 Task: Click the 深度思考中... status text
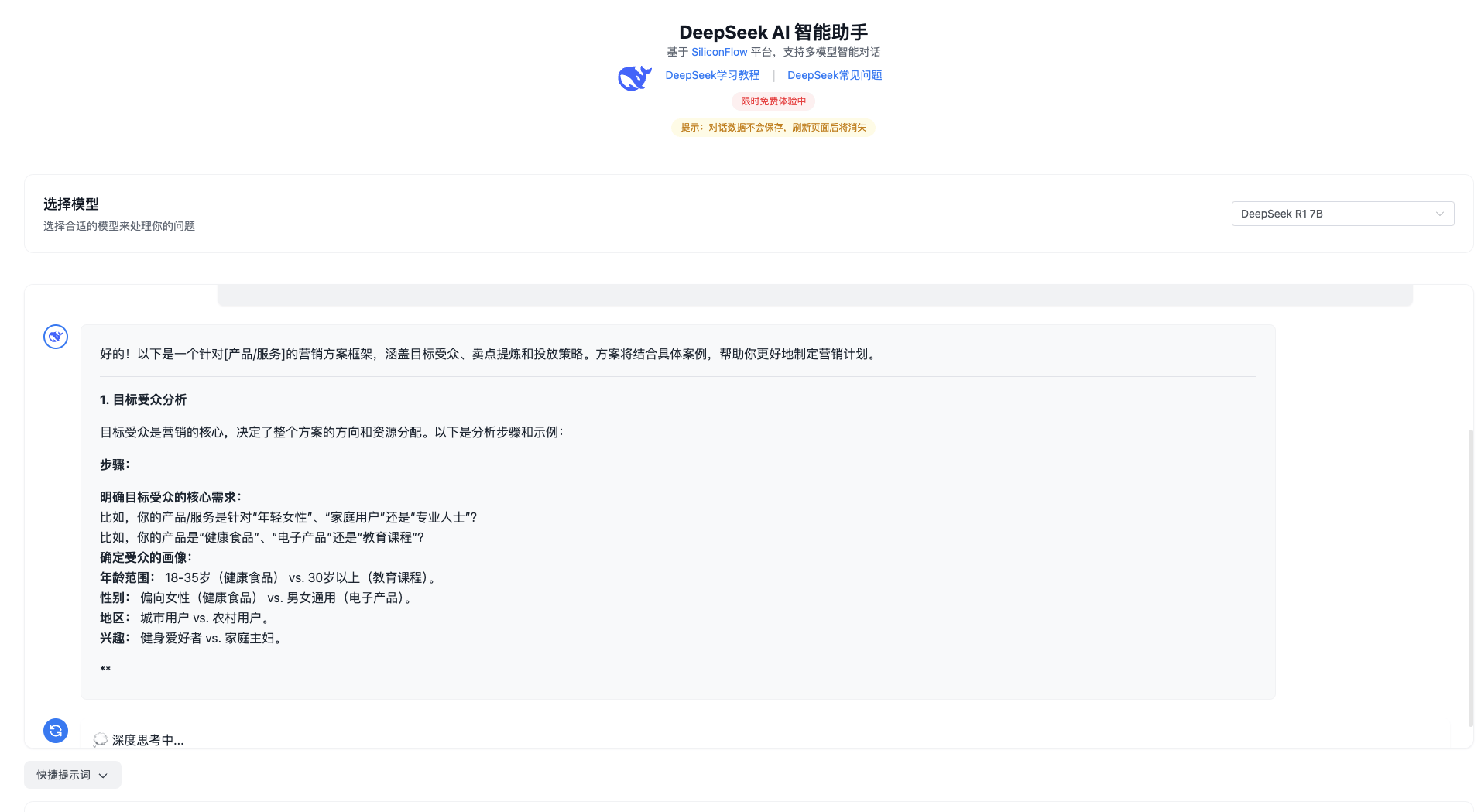pos(148,740)
